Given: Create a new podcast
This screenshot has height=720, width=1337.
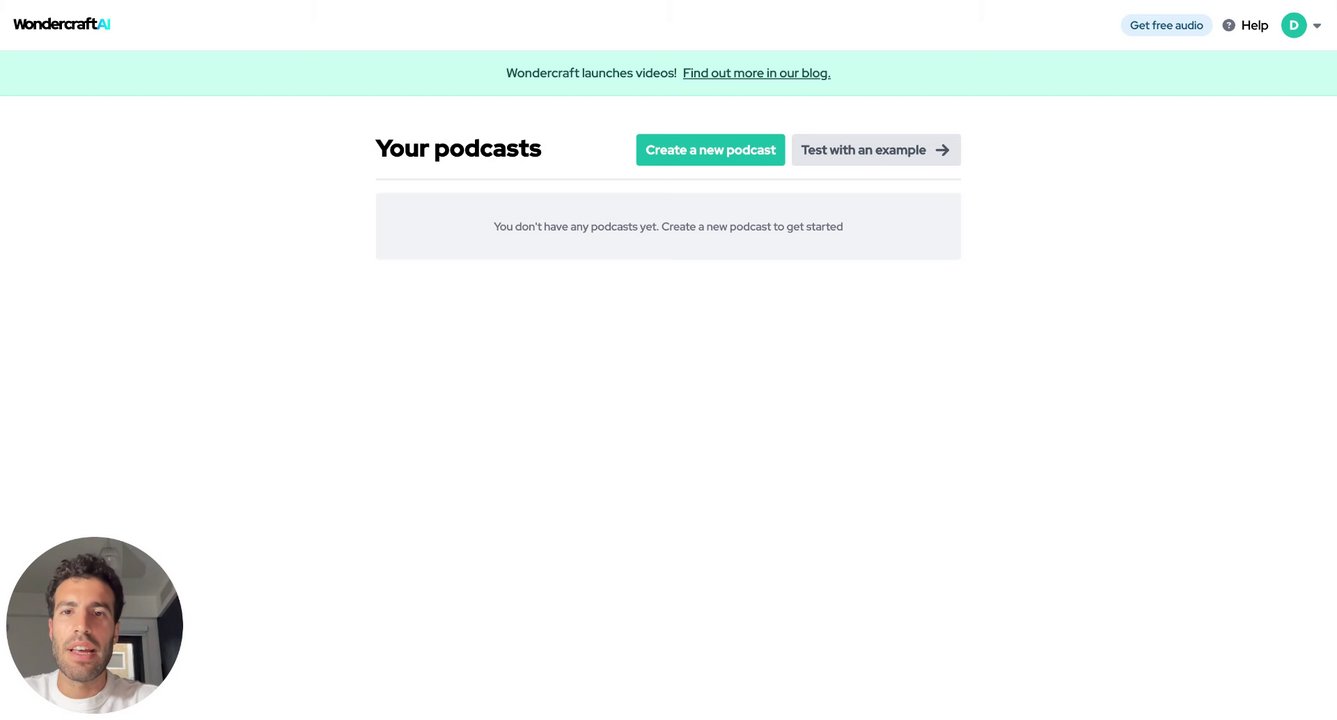Looking at the screenshot, I should click(x=710, y=150).
